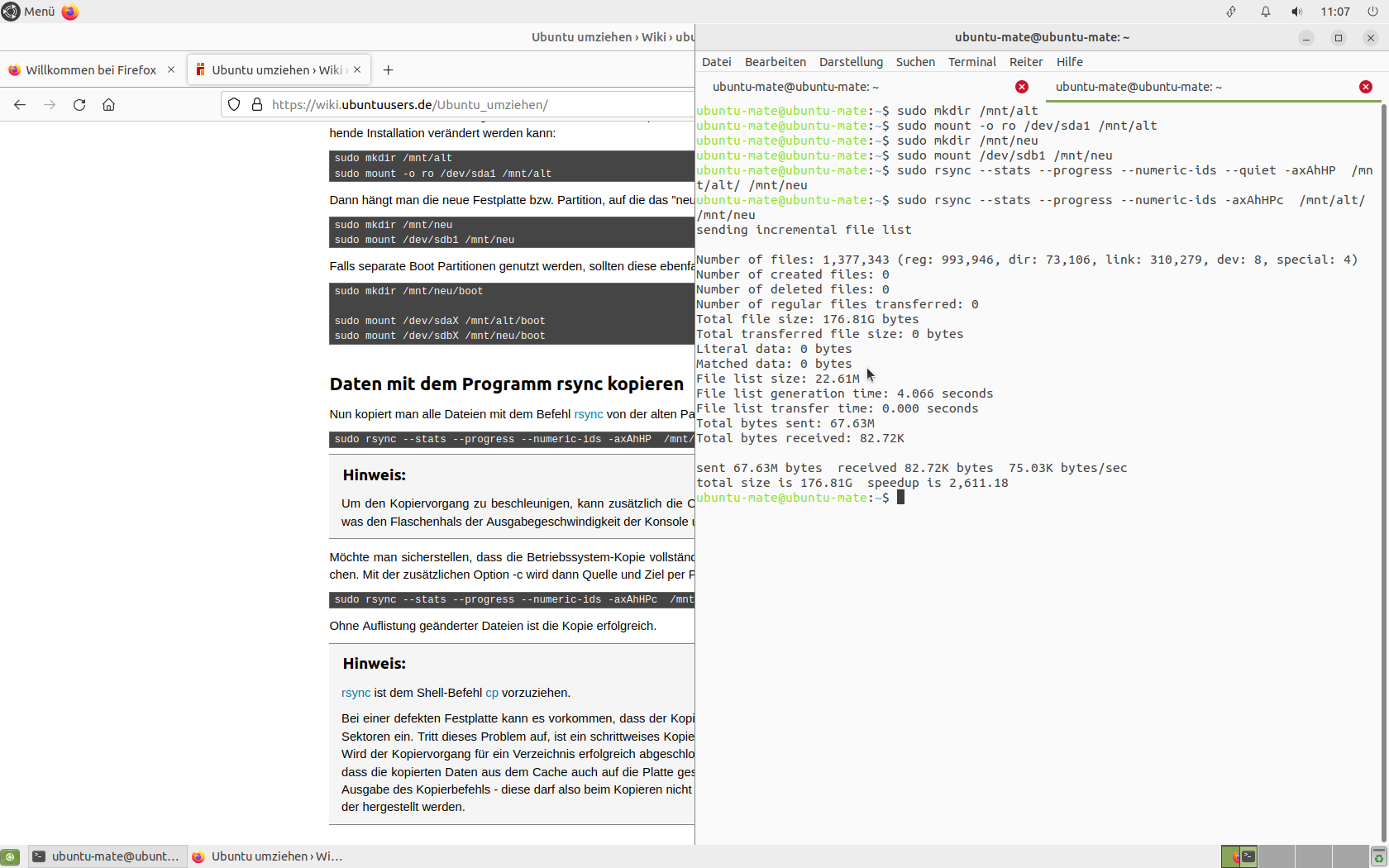Close the first terminal tab
The width and height of the screenshot is (1389, 868).
click(x=1022, y=87)
